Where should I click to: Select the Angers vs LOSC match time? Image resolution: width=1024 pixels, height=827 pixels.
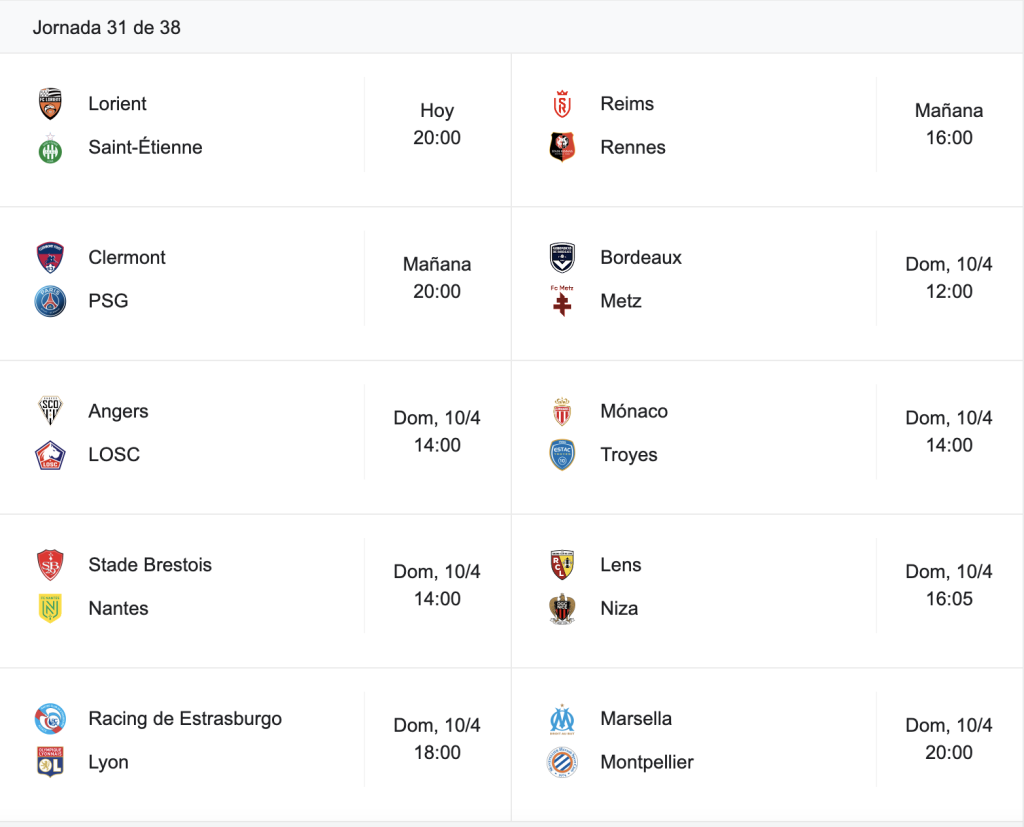coord(437,431)
